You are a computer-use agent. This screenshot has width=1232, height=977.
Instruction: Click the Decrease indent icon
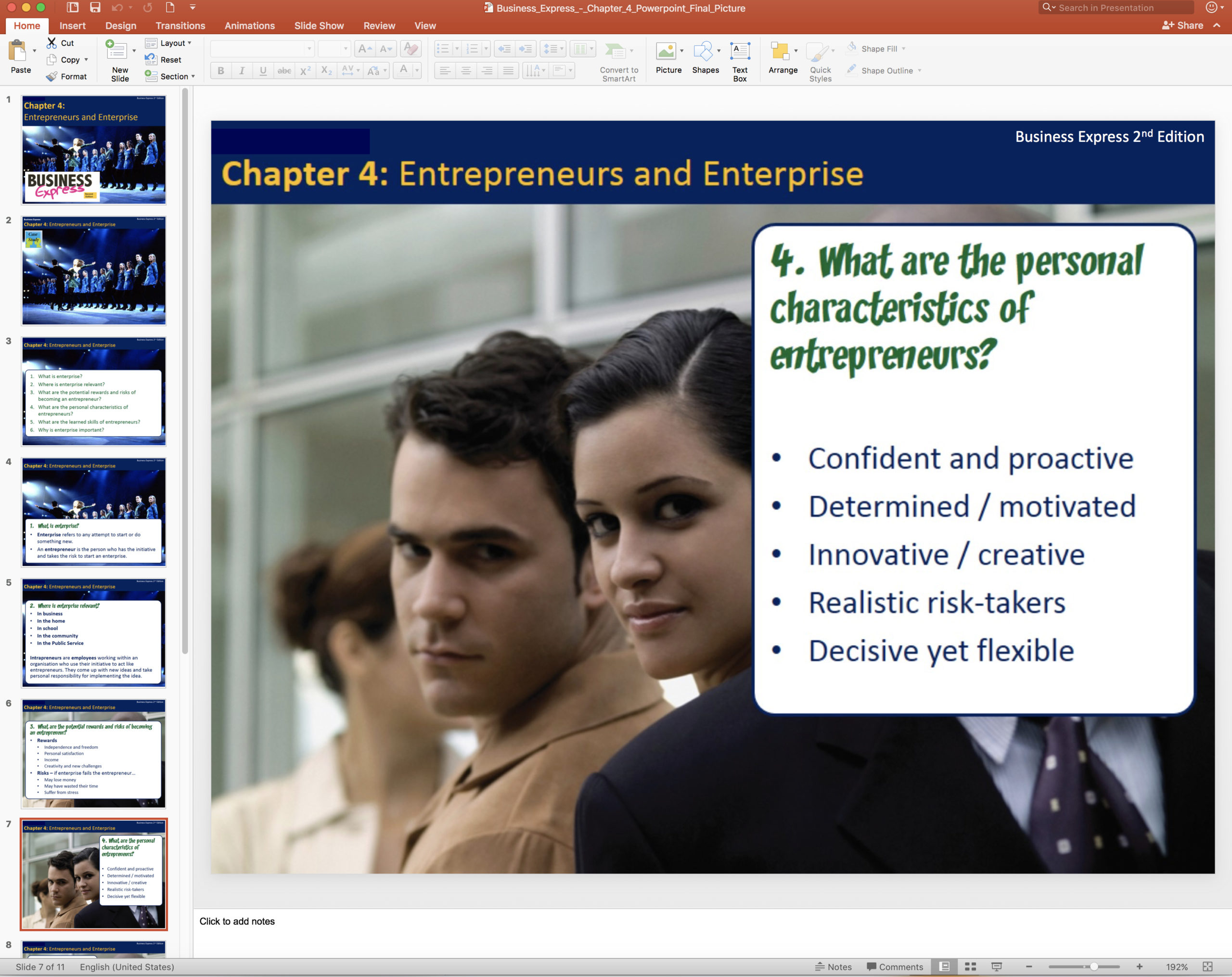coord(504,49)
